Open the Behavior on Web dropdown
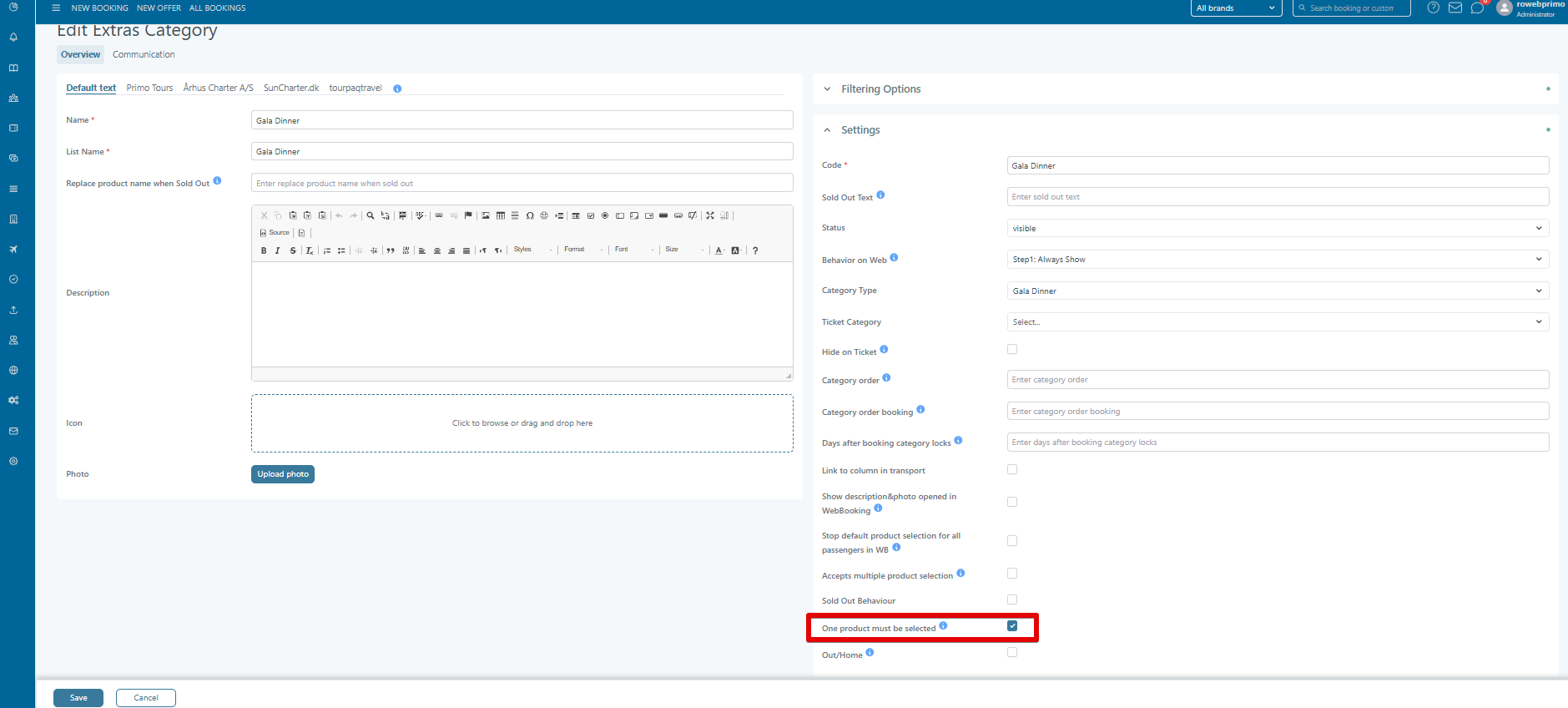This screenshot has height=708, width=1568. coord(1277,260)
